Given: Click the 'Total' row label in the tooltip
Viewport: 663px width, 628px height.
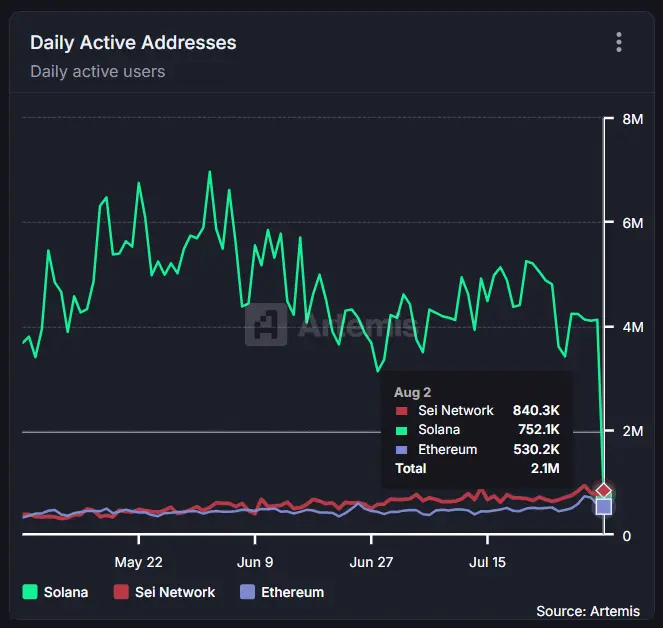Looking at the screenshot, I should (x=411, y=469).
